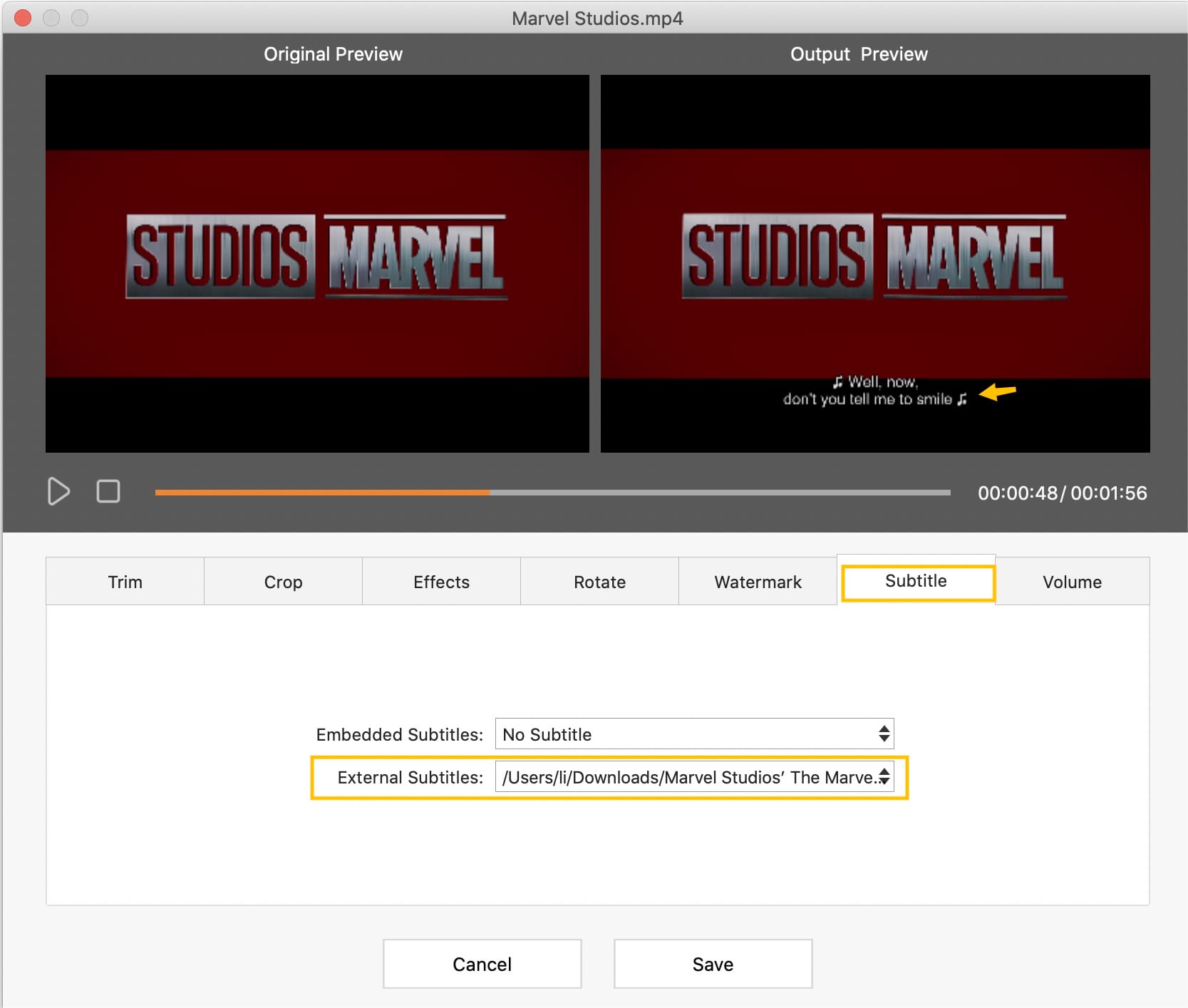Viewport: 1188px width, 1008px height.
Task: Open the Watermark tab
Action: (x=758, y=582)
